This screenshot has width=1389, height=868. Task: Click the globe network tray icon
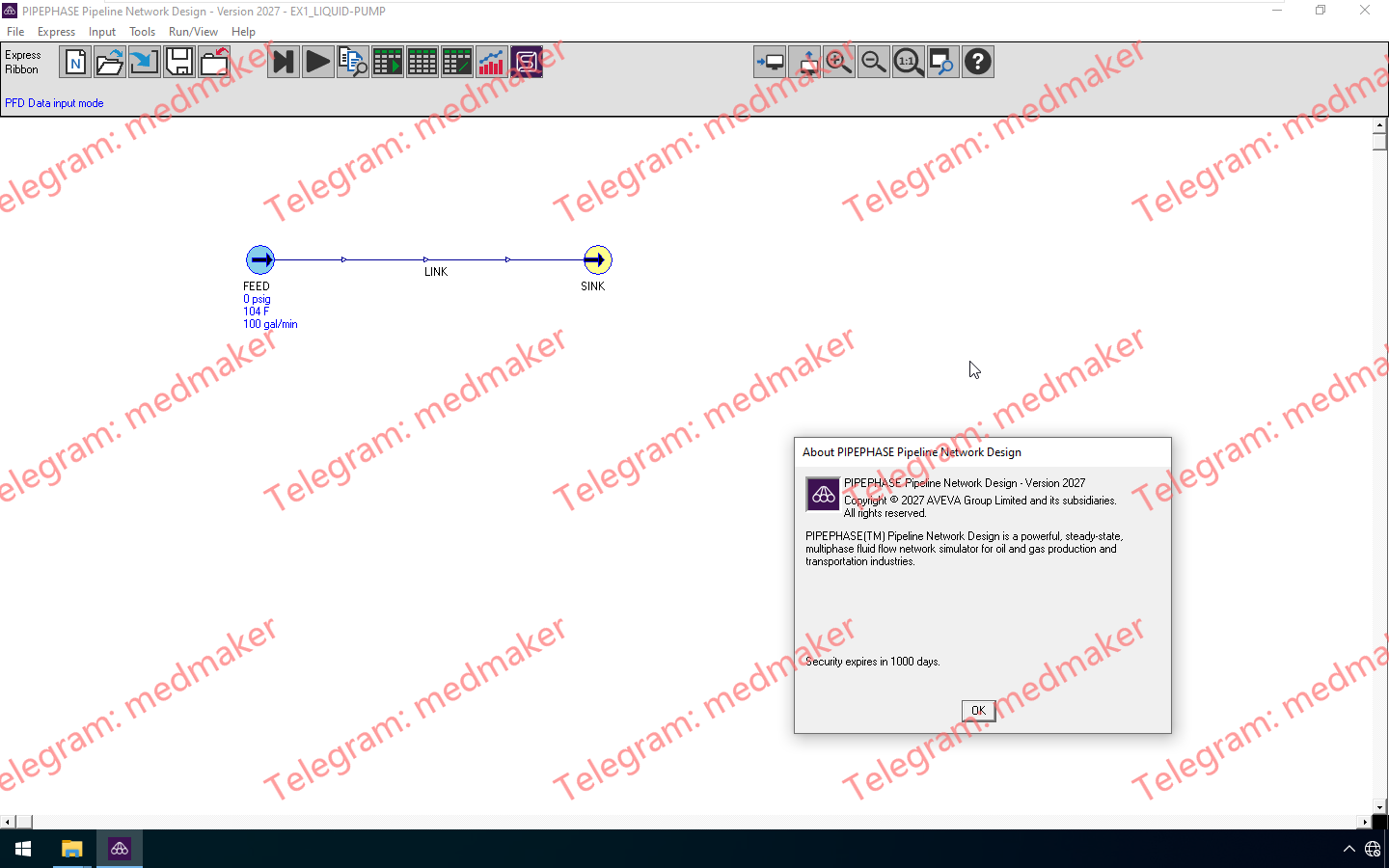click(x=1373, y=849)
